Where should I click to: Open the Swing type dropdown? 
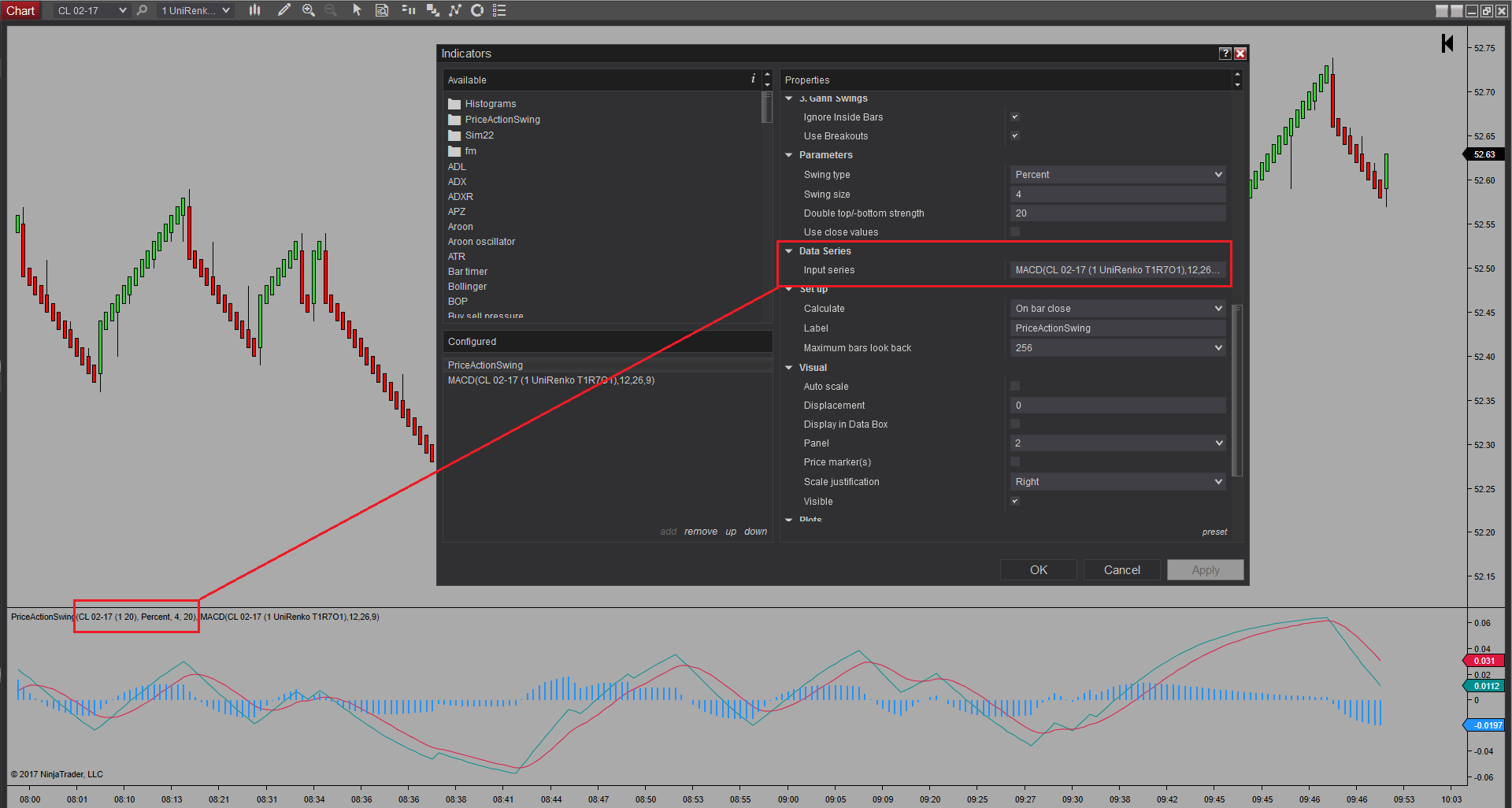[1117, 174]
